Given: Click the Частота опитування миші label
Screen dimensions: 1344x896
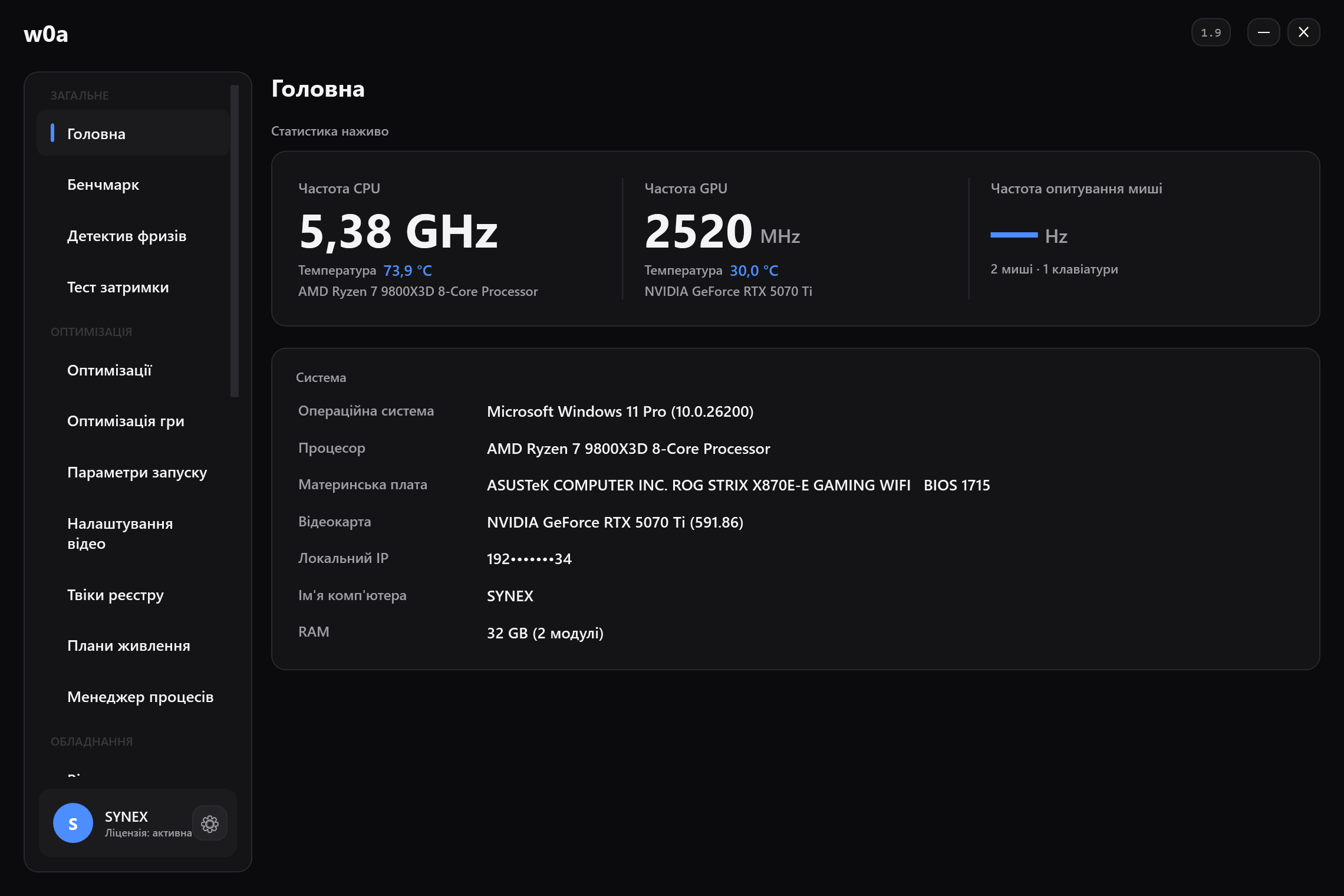Looking at the screenshot, I should coord(1076,189).
